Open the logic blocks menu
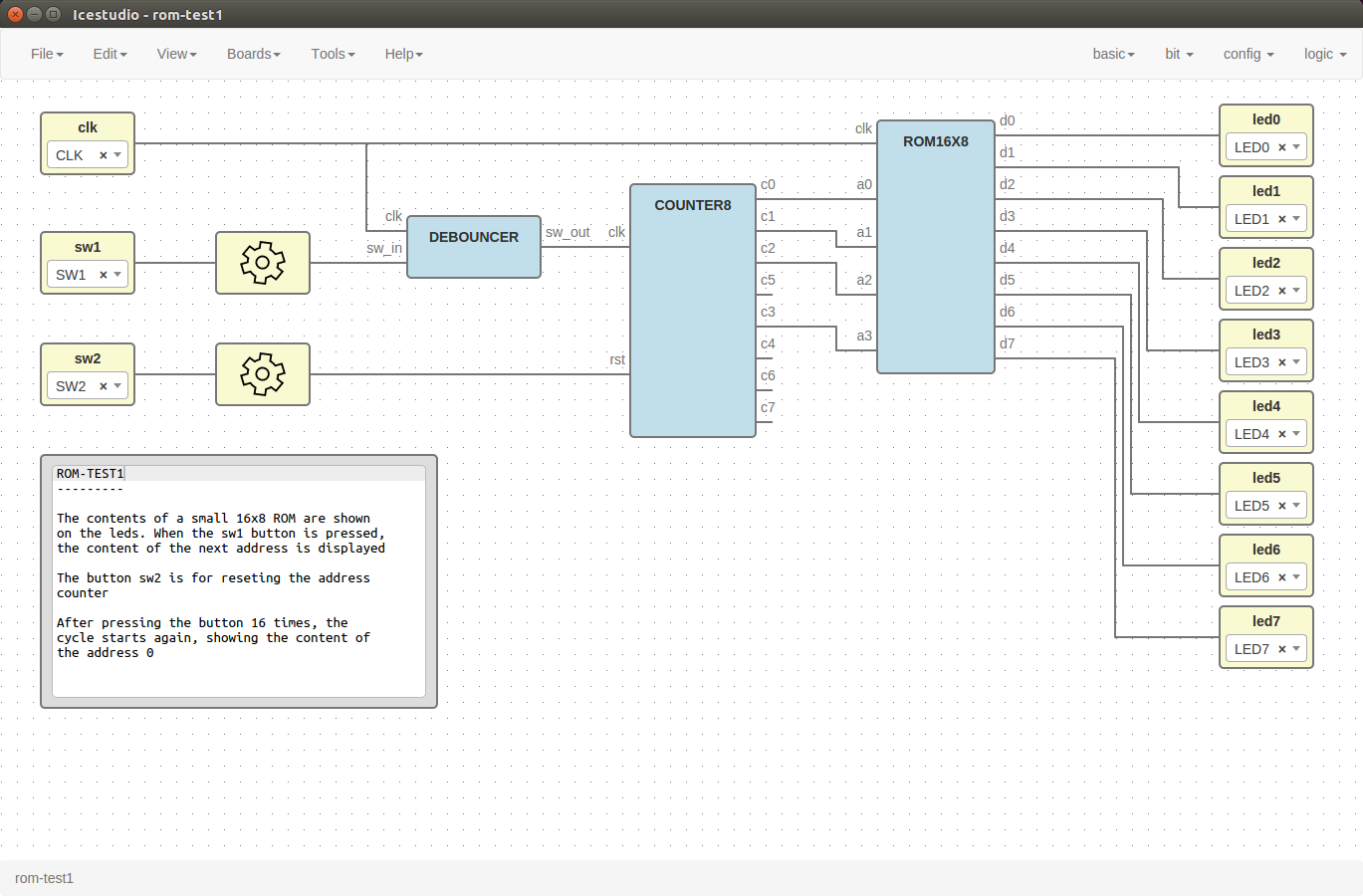This screenshot has height=896, width=1363. (x=1324, y=54)
